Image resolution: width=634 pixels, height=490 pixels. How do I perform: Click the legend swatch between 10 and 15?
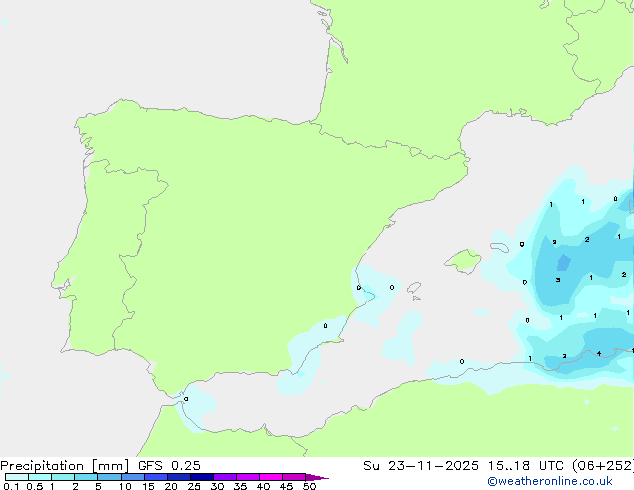pos(133,477)
